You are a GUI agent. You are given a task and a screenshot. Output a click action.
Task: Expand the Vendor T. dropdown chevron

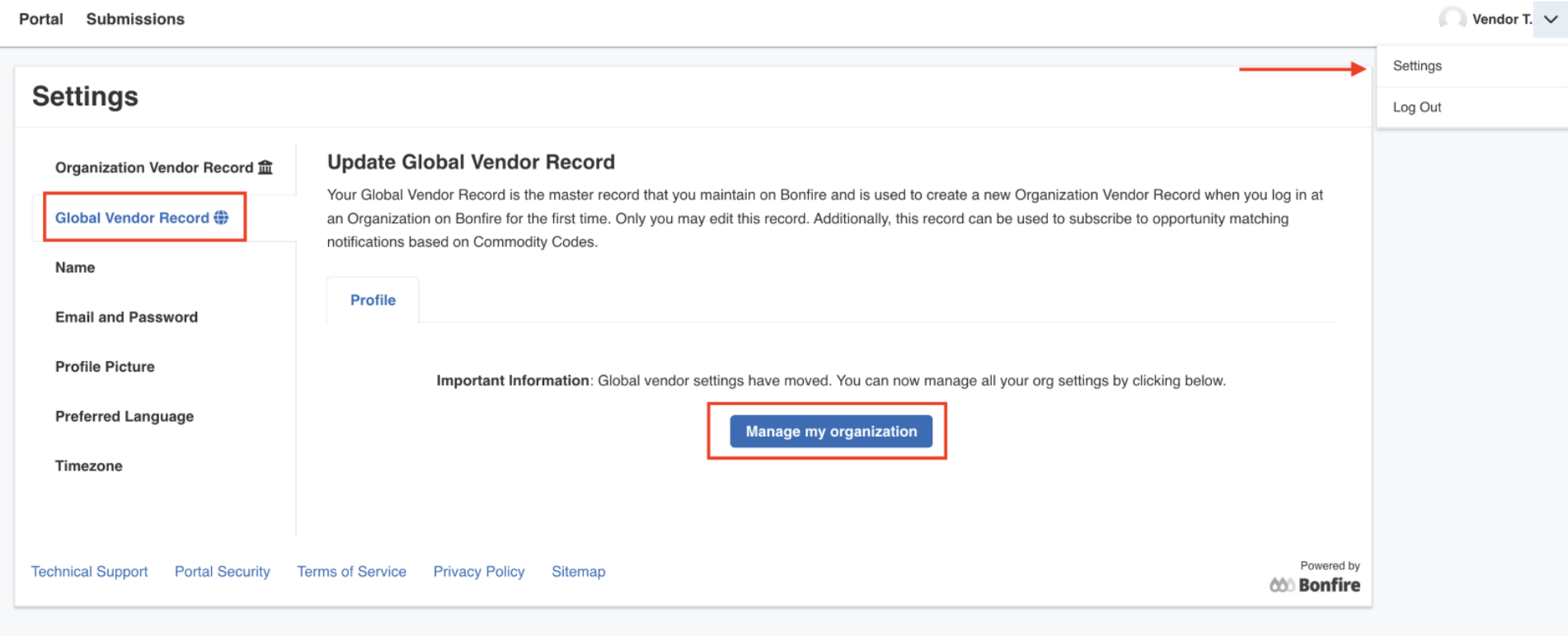click(x=1551, y=19)
